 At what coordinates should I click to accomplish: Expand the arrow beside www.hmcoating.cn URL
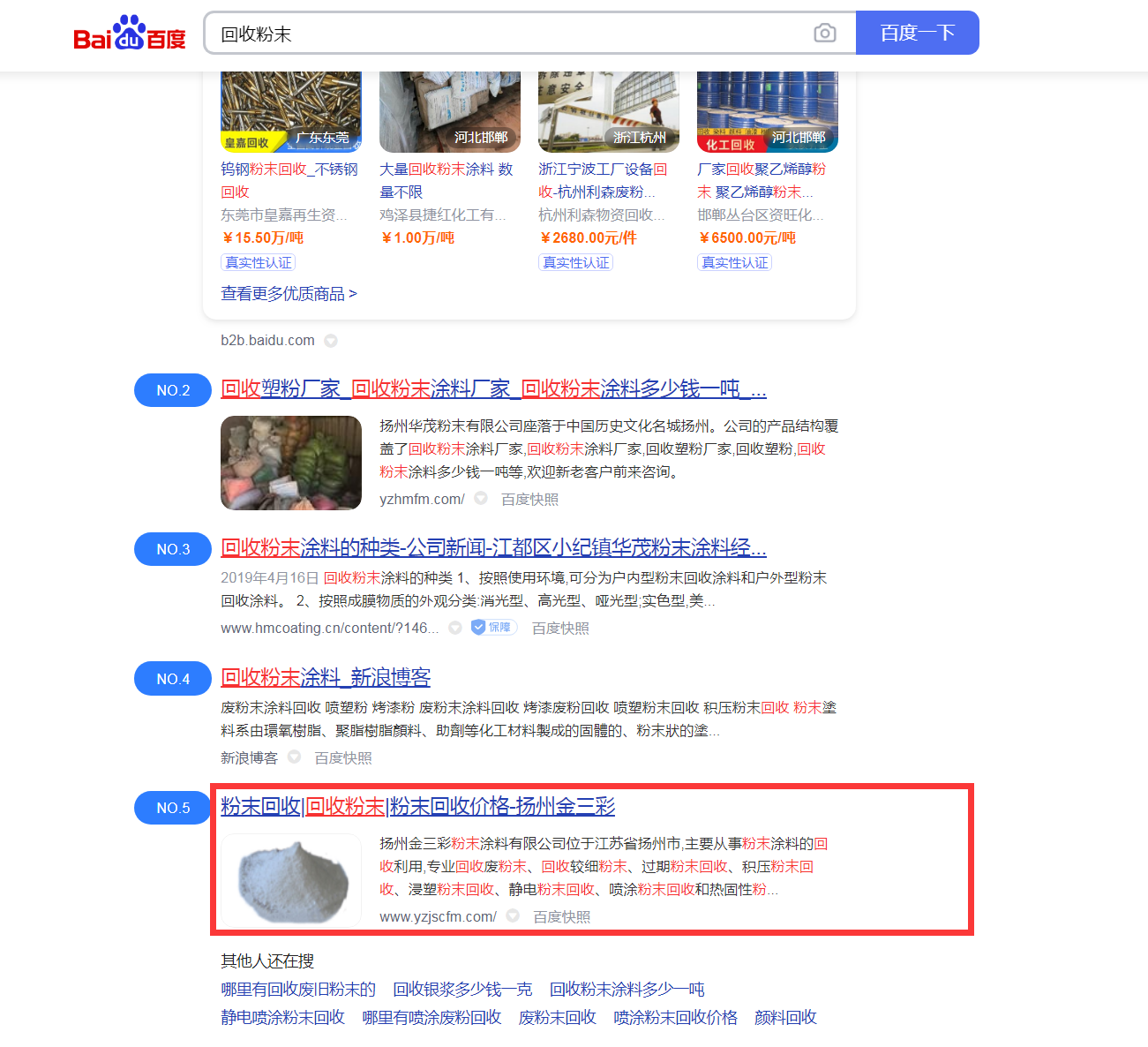tap(455, 628)
